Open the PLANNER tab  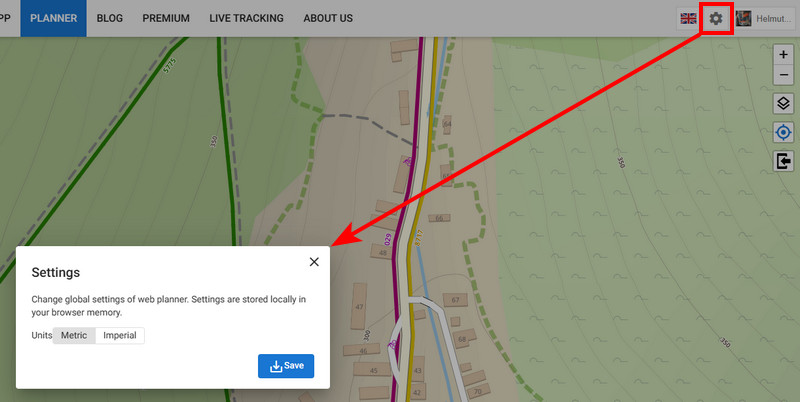pos(54,18)
